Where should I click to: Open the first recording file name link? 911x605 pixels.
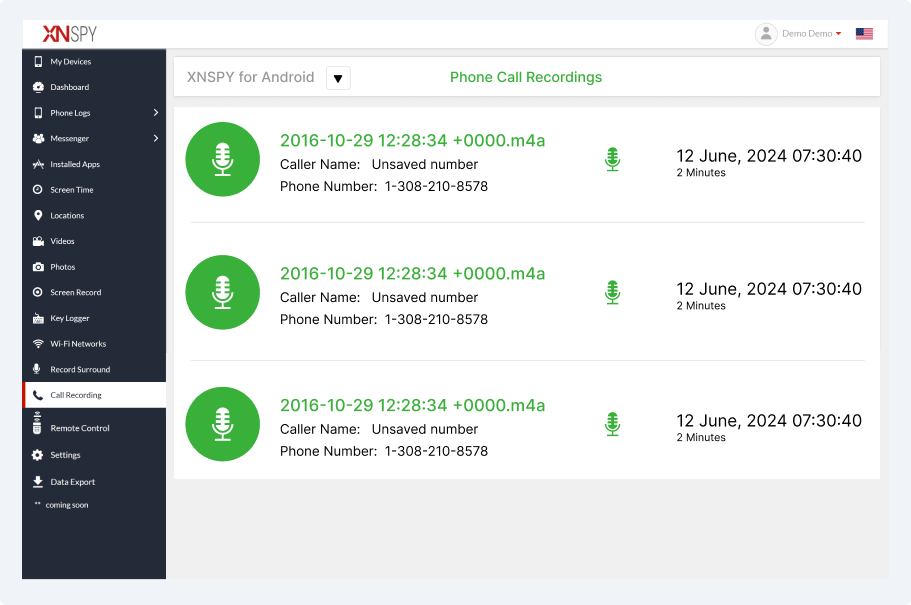tap(412, 140)
